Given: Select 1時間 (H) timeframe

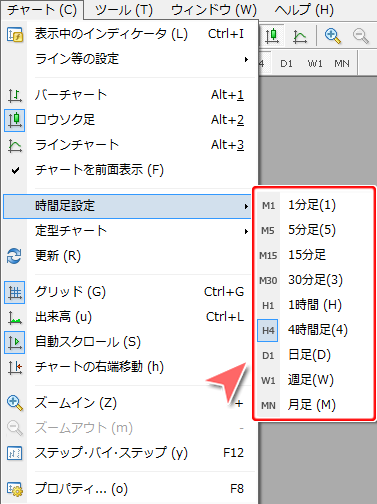Looking at the screenshot, I should click(x=315, y=305).
